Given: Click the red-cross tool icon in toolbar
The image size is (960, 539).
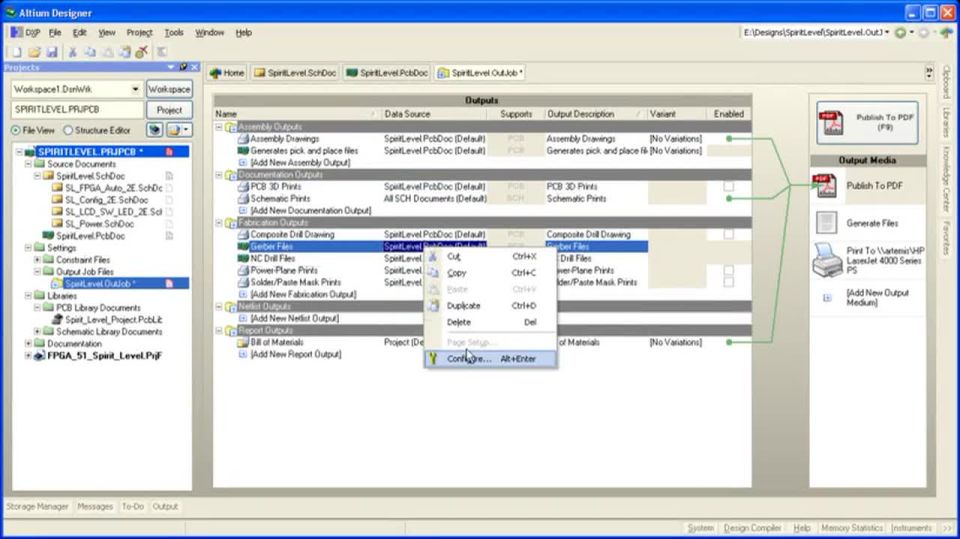Looking at the screenshot, I should point(141,52).
